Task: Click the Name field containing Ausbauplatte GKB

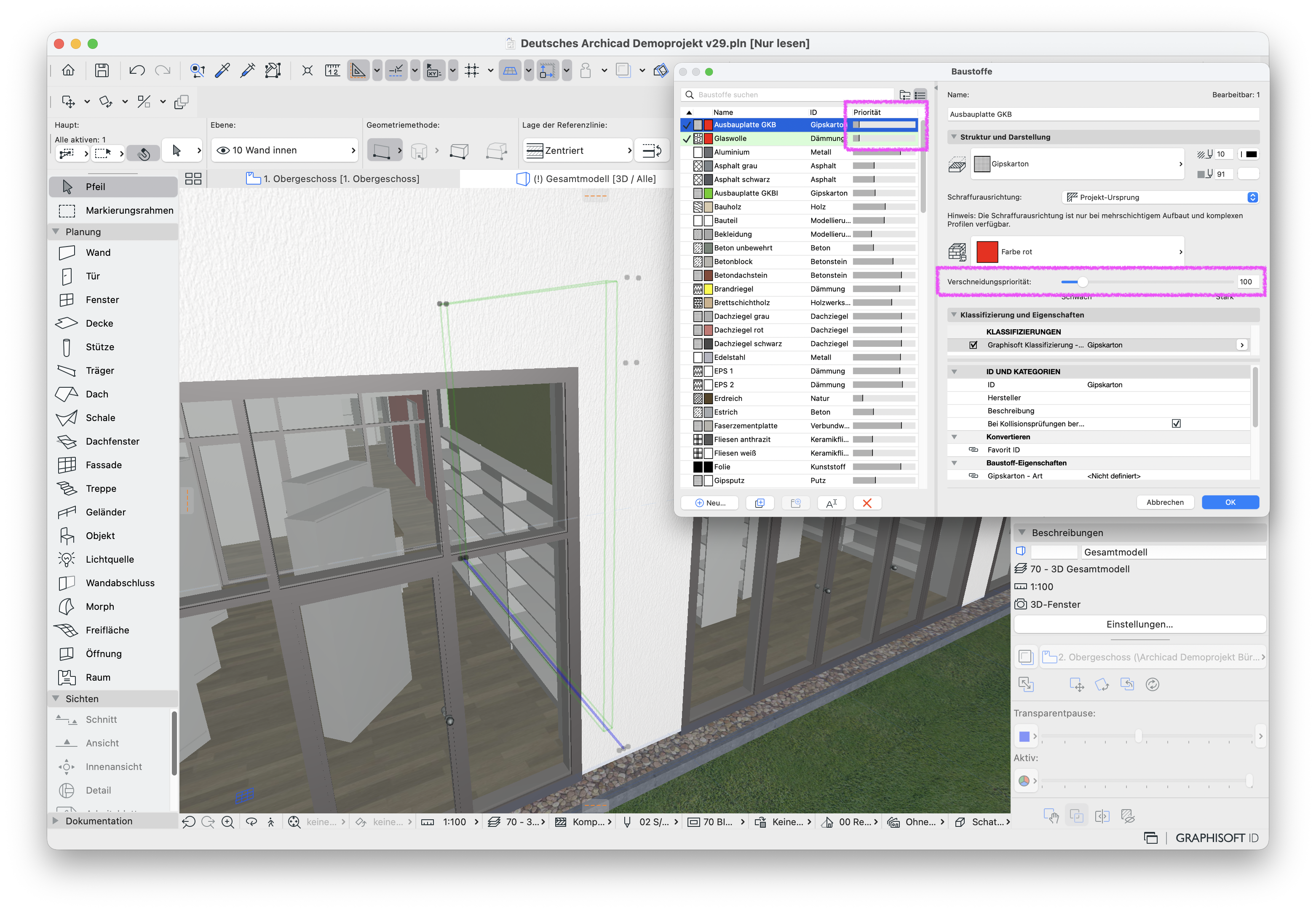Action: click(x=1103, y=114)
